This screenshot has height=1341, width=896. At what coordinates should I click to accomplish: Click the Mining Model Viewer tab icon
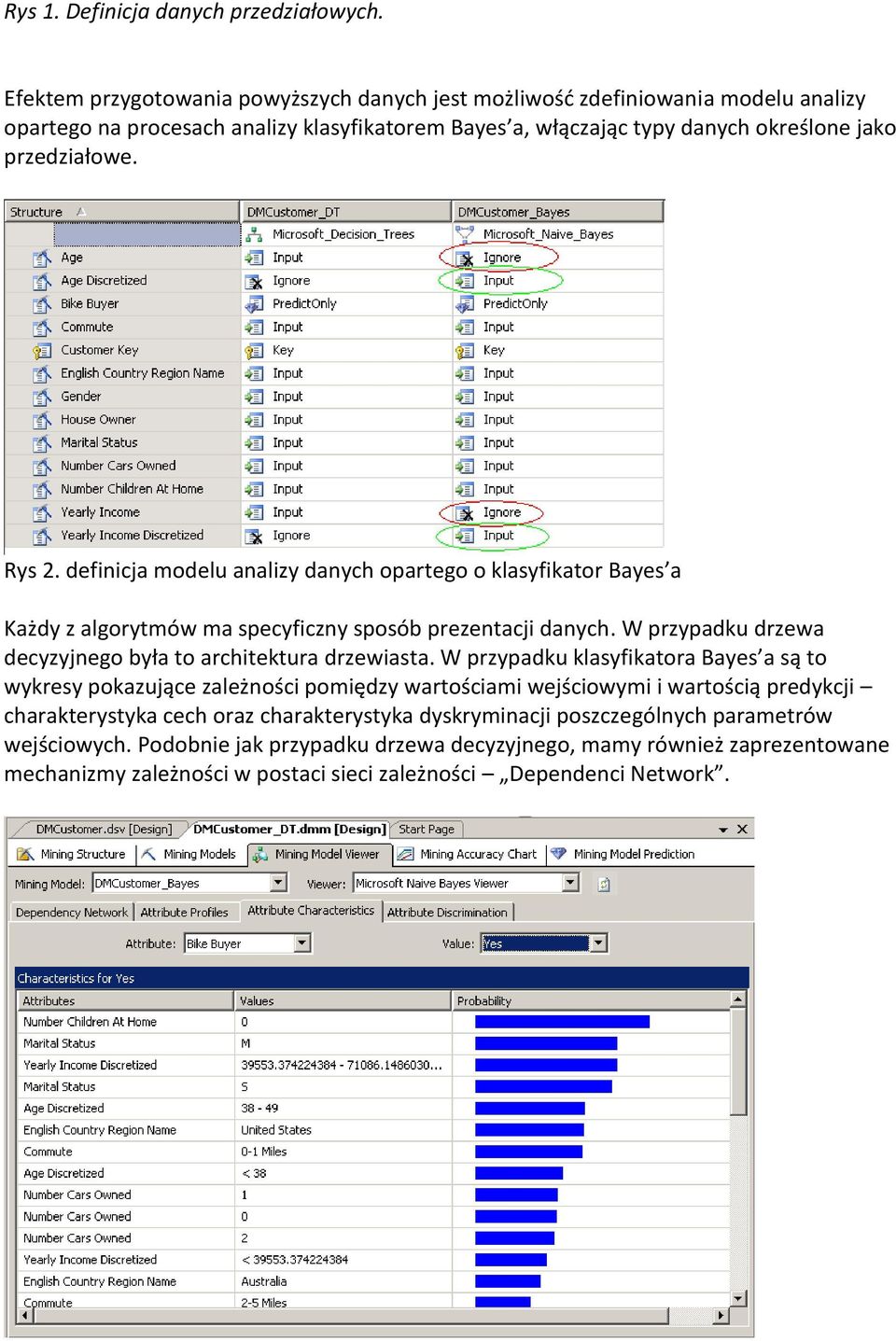pyautogui.click(x=259, y=854)
